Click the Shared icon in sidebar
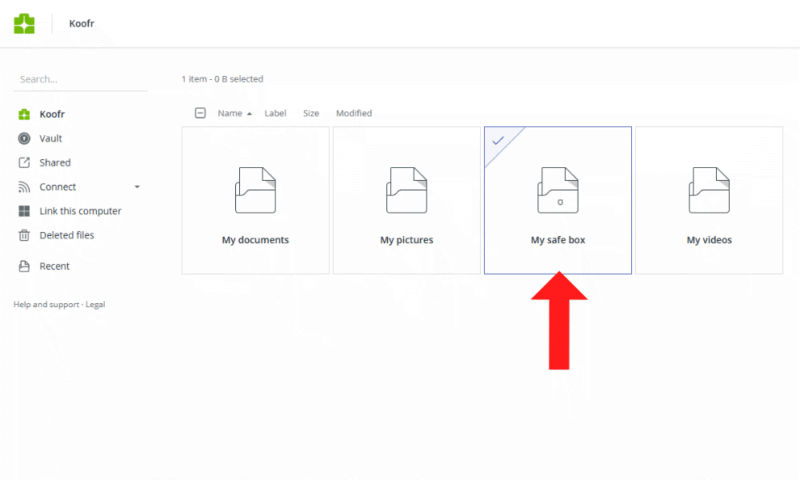Image resolution: width=800 pixels, height=480 pixels. pos(24,163)
